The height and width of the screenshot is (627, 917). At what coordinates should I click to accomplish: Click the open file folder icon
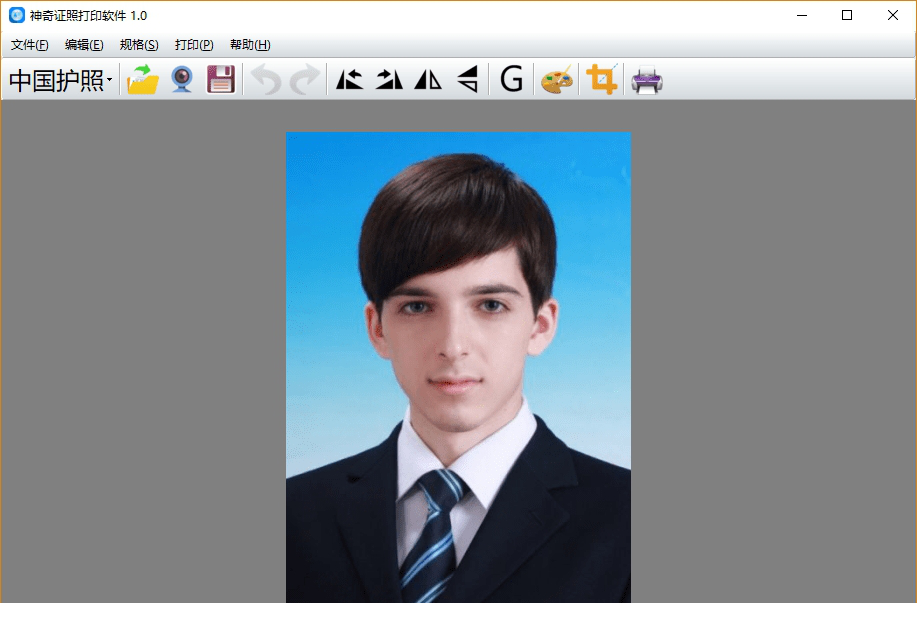pos(143,80)
